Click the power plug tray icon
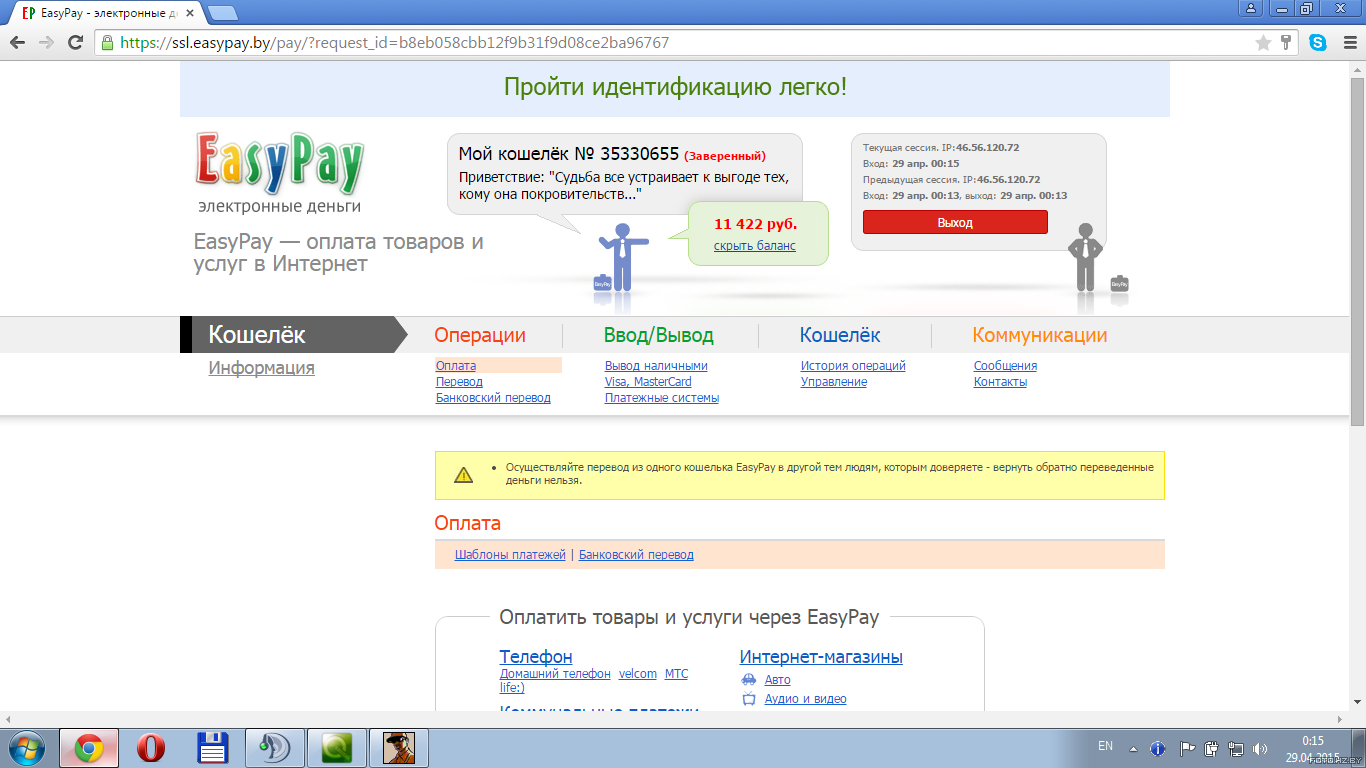This screenshot has width=1366, height=768. tap(1211, 748)
